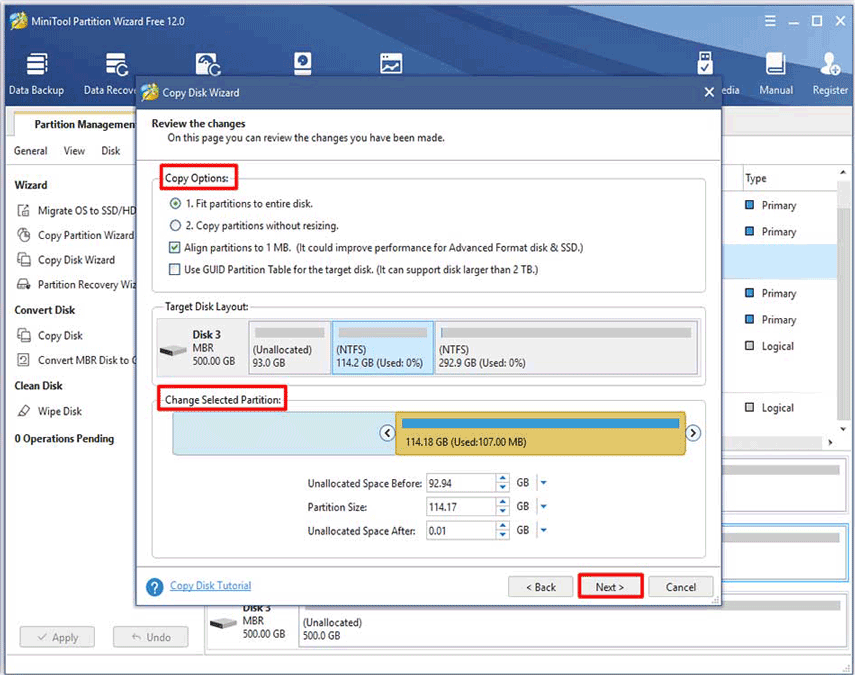The width and height of the screenshot is (855, 675).
Task: Increase Unallocated Space After with up spinner
Action: pos(503,526)
